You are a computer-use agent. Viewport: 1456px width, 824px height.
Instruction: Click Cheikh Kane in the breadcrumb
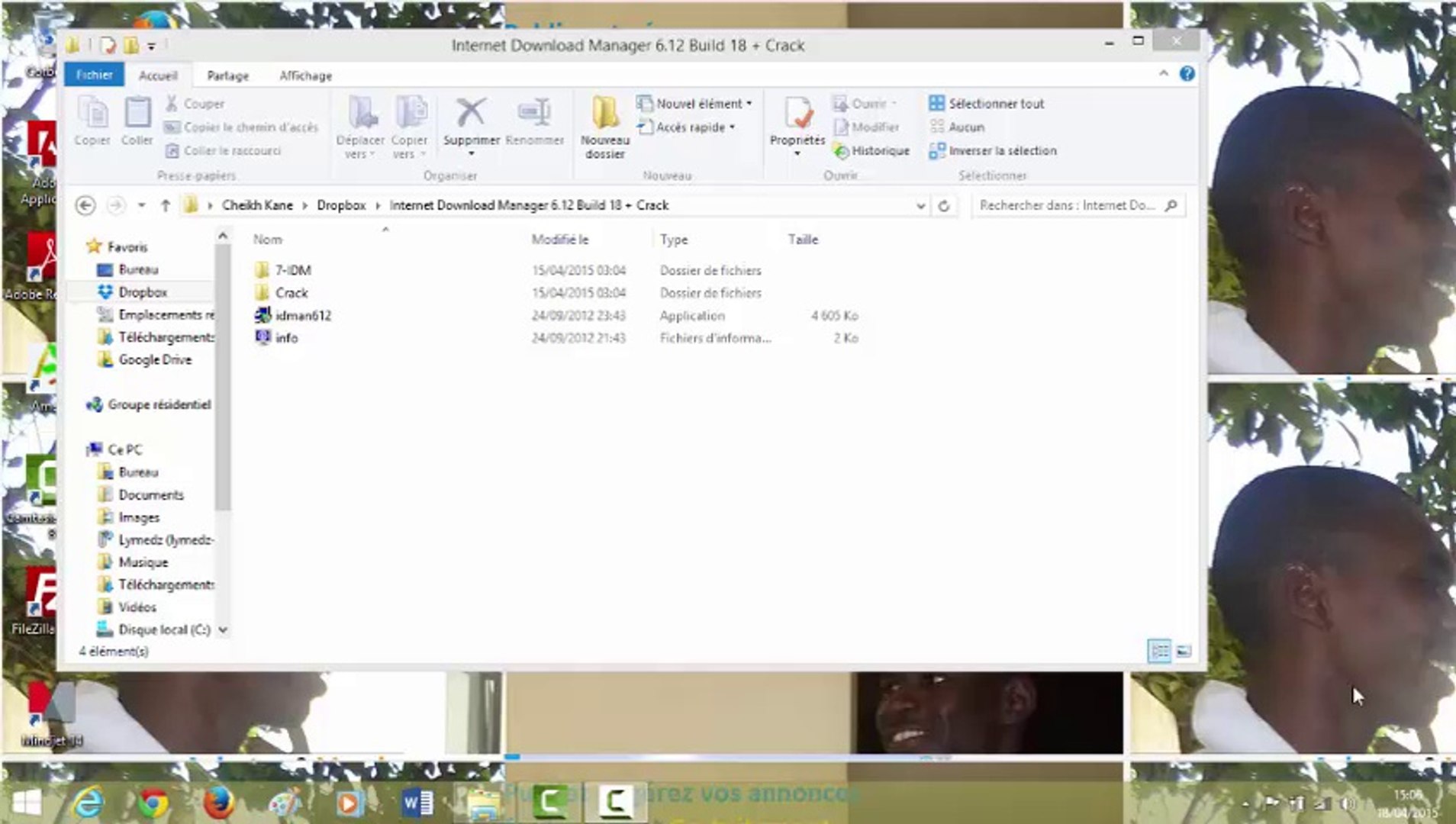[x=257, y=205]
